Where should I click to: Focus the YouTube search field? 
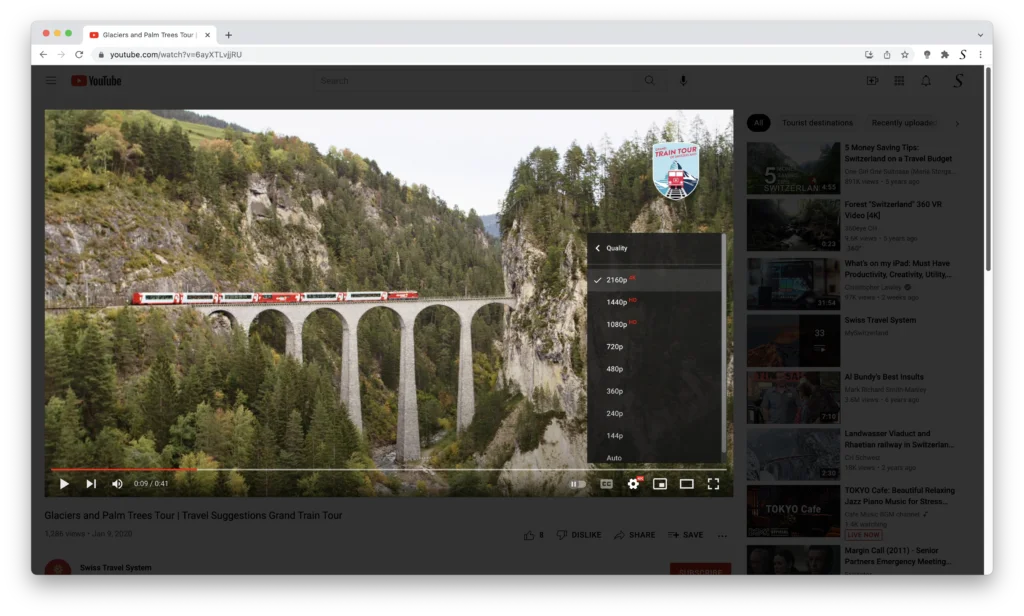point(475,81)
